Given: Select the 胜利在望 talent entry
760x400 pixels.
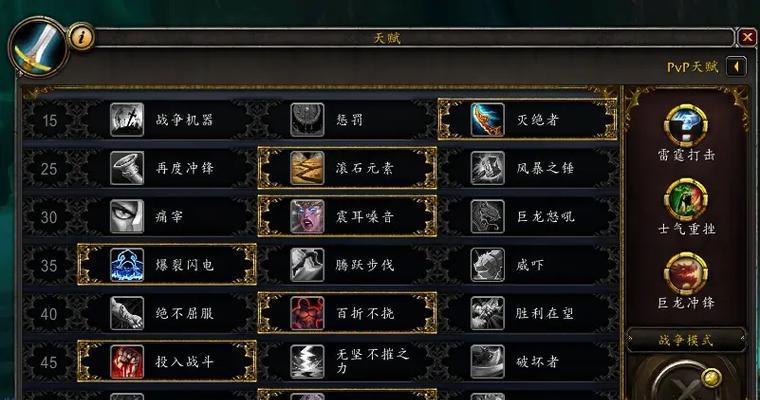Looking at the screenshot, I should coord(527,313).
